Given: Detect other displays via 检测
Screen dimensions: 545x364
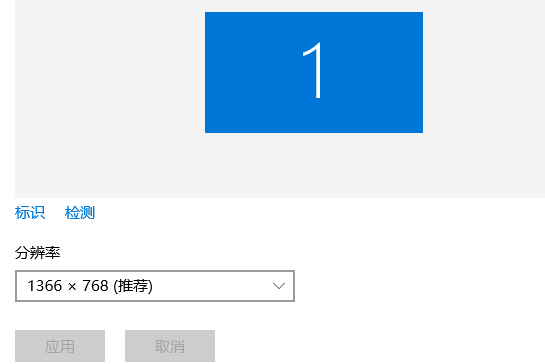Looking at the screenshot, I should point(80,212).
